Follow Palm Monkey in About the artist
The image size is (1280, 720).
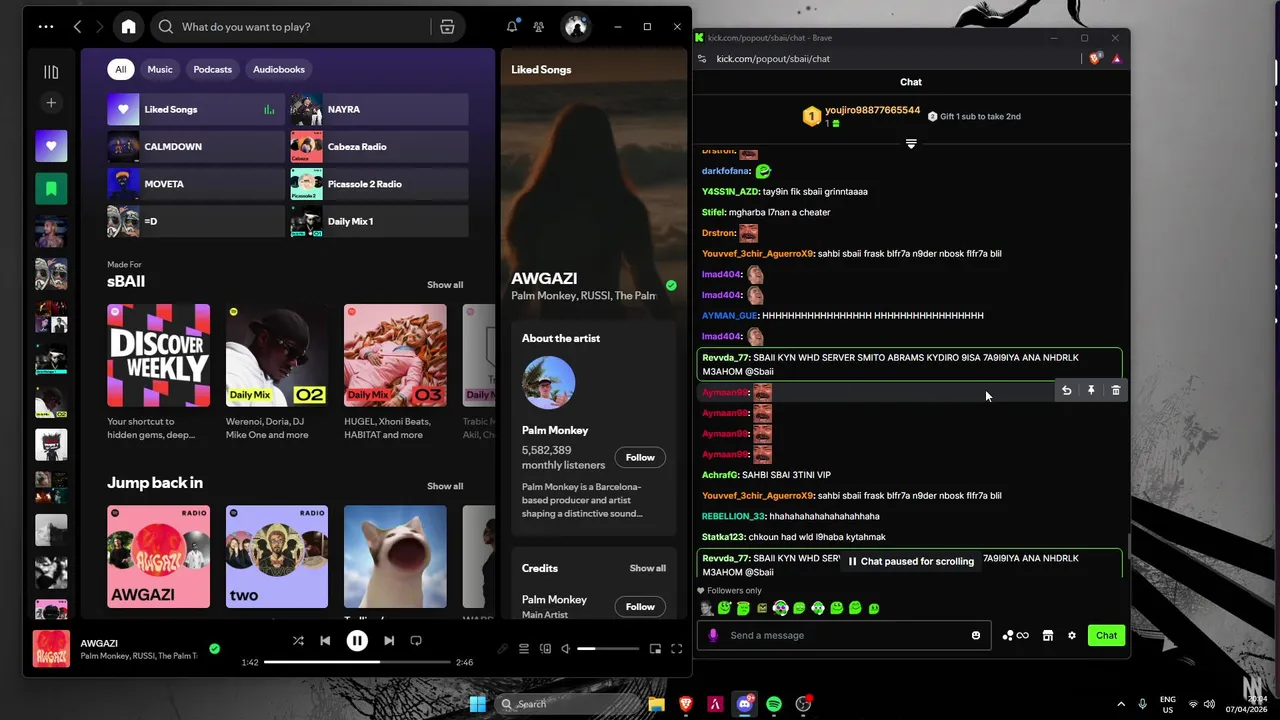(640, 457)
